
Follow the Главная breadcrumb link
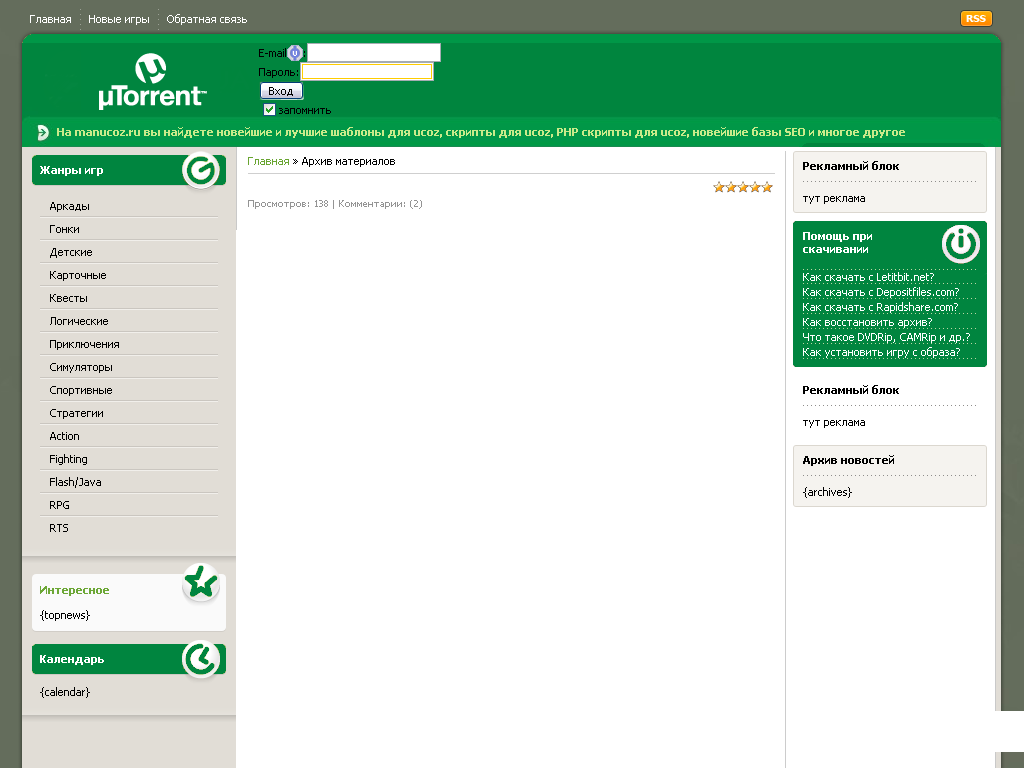pos(268,161)
